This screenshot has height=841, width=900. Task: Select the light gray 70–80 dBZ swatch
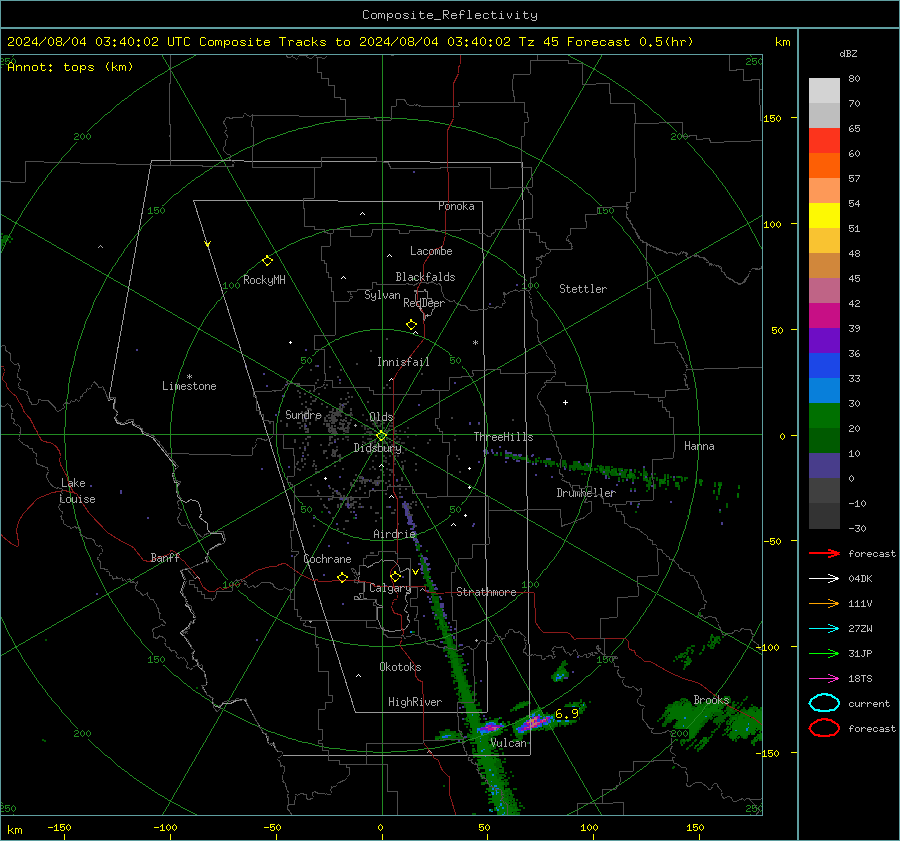[824, 90]
